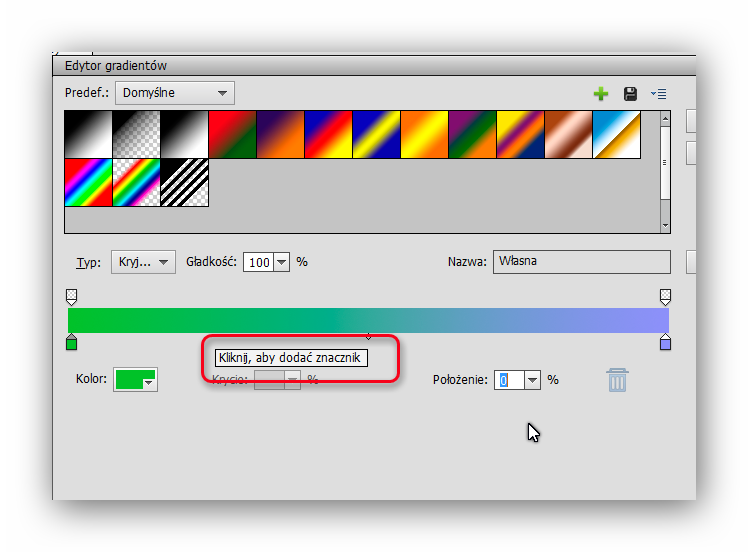Image resolution: width=748 pixels, height=552 pixels.
Task: Choose the yellow-purple-orange-blue gradient preset
Action: (520, 135)
